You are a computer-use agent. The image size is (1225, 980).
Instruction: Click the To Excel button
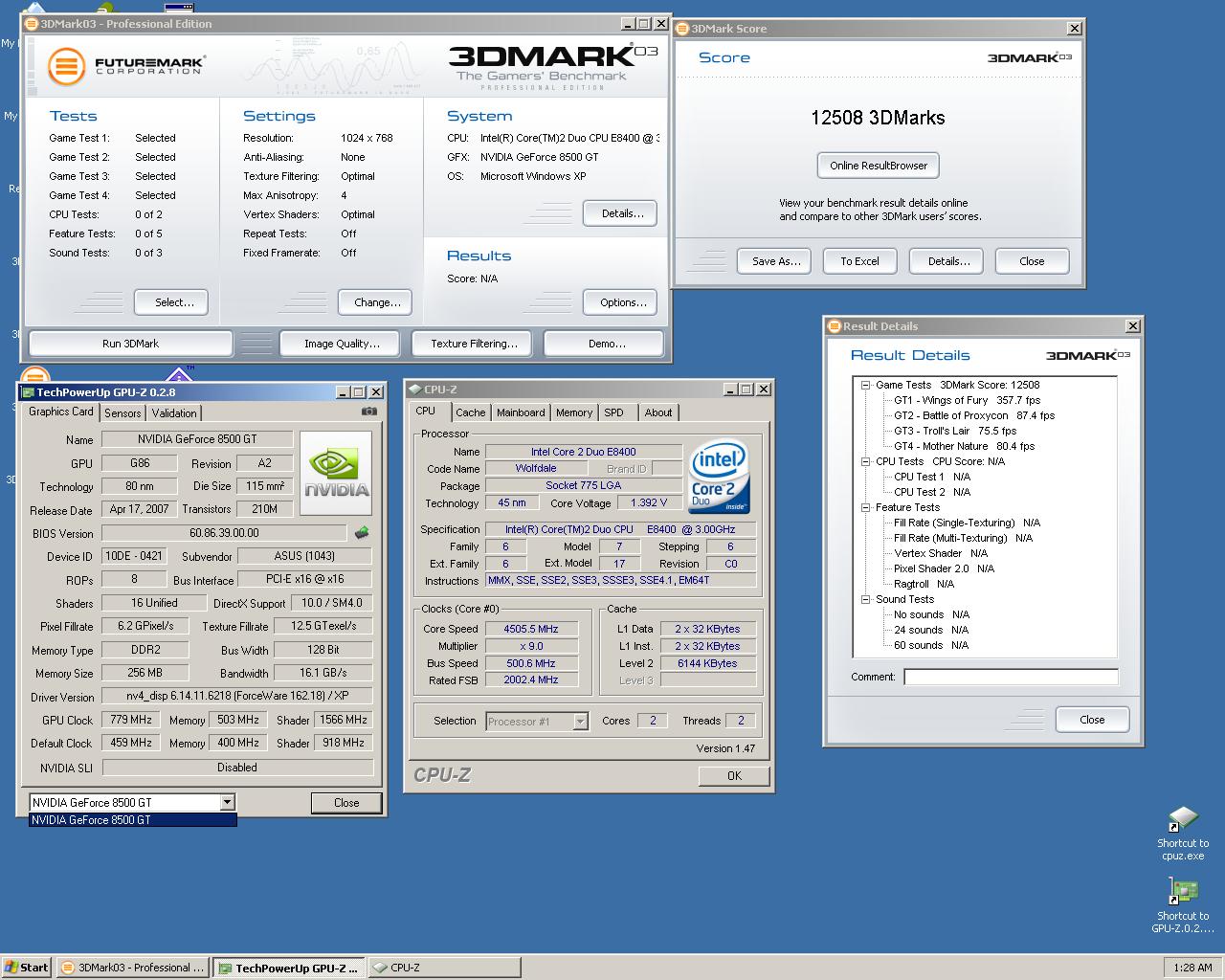point(859,261)
